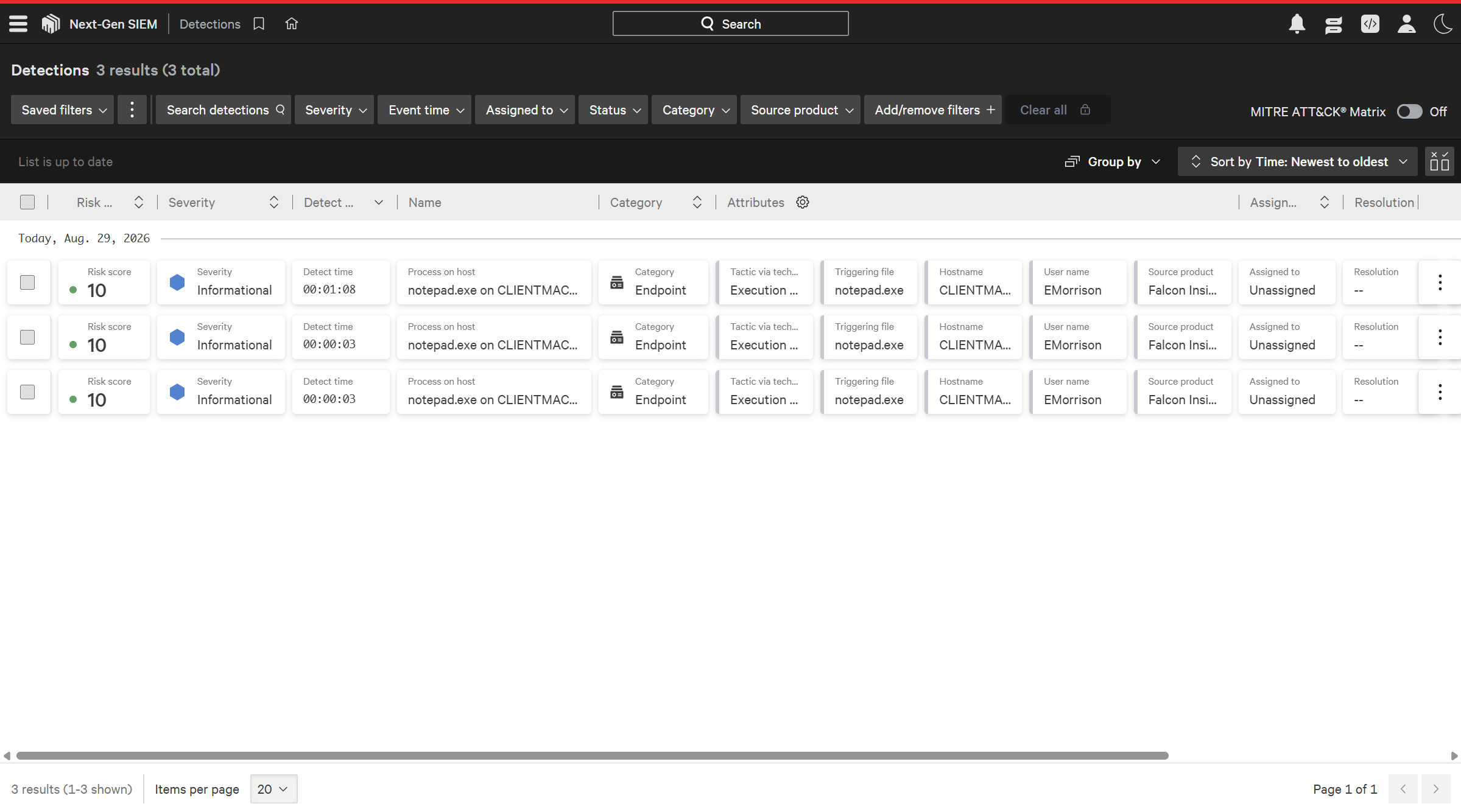This screenshot has height=812, width=1461.
Task: Click the Endpoint category icon in first row
Action: 617,282
